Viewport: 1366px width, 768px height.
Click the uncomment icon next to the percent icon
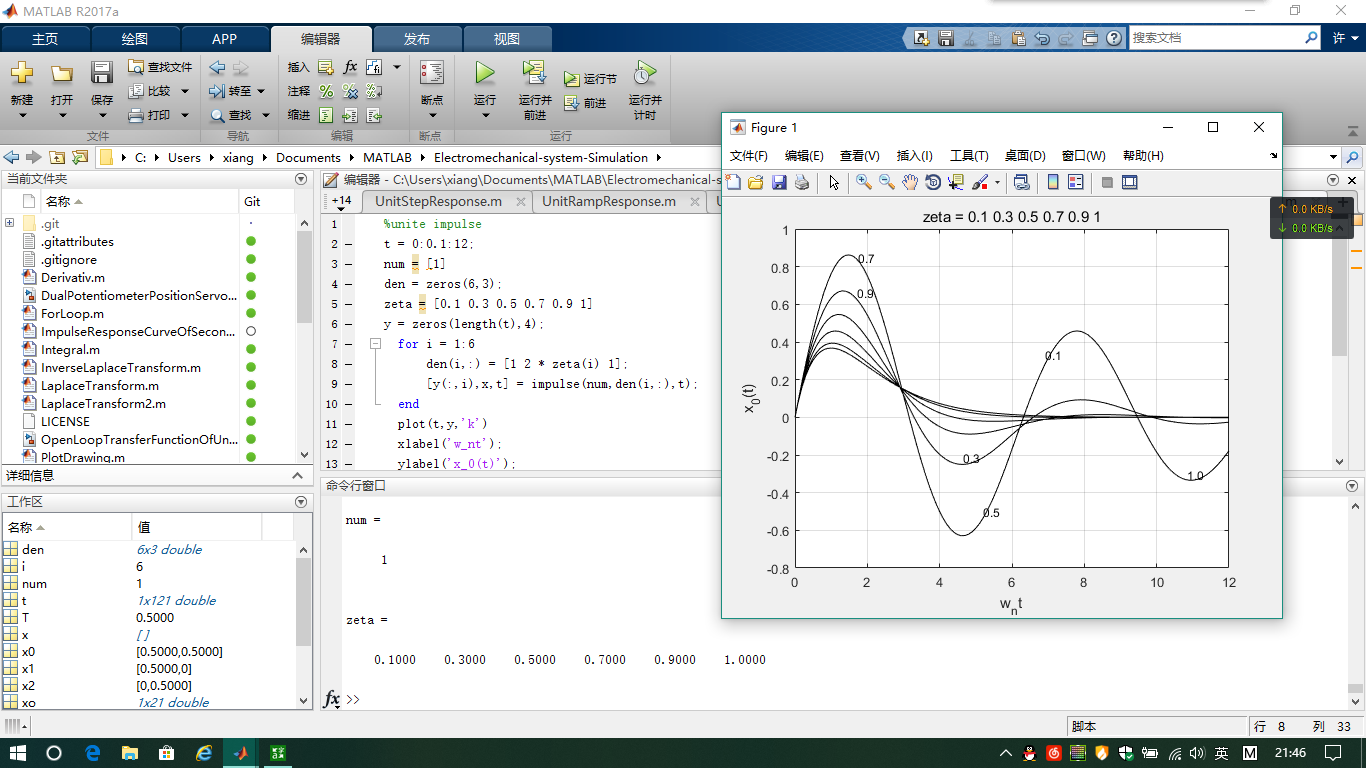coord(350,91)
